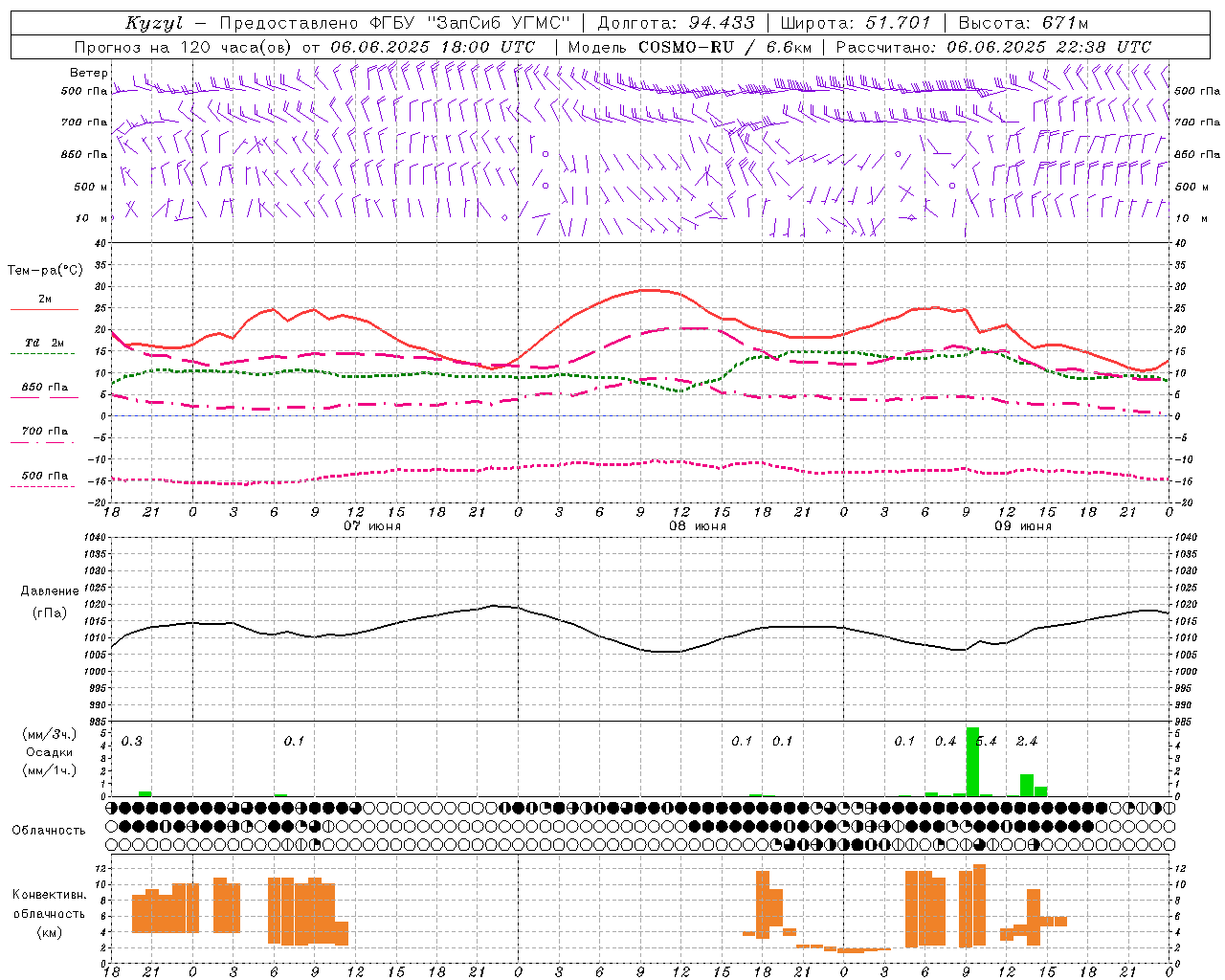The width and height of the screenshot is (1225, 980).
Task: Select the "5.4" precipitation amount value
Action: [x=987, y=742]
